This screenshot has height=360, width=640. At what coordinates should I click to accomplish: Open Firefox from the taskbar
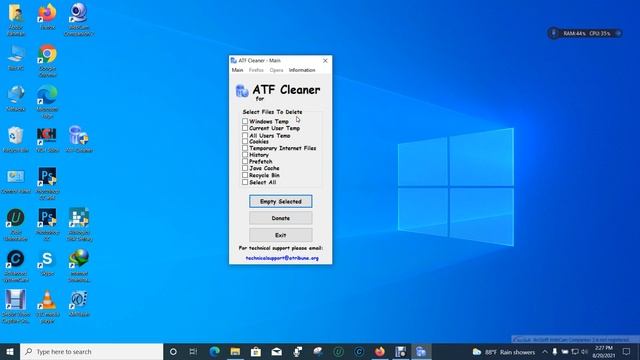point(380,351)
